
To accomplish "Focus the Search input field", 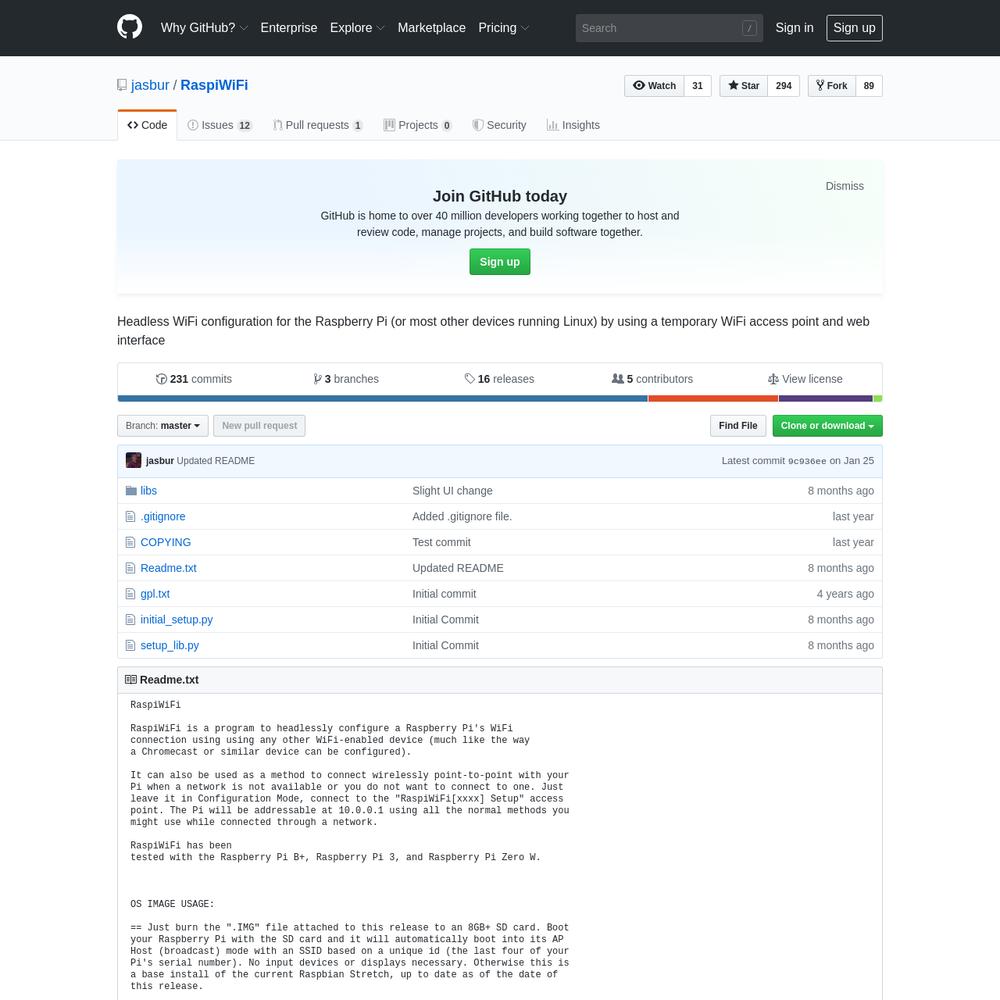I will tap(669, 28).
